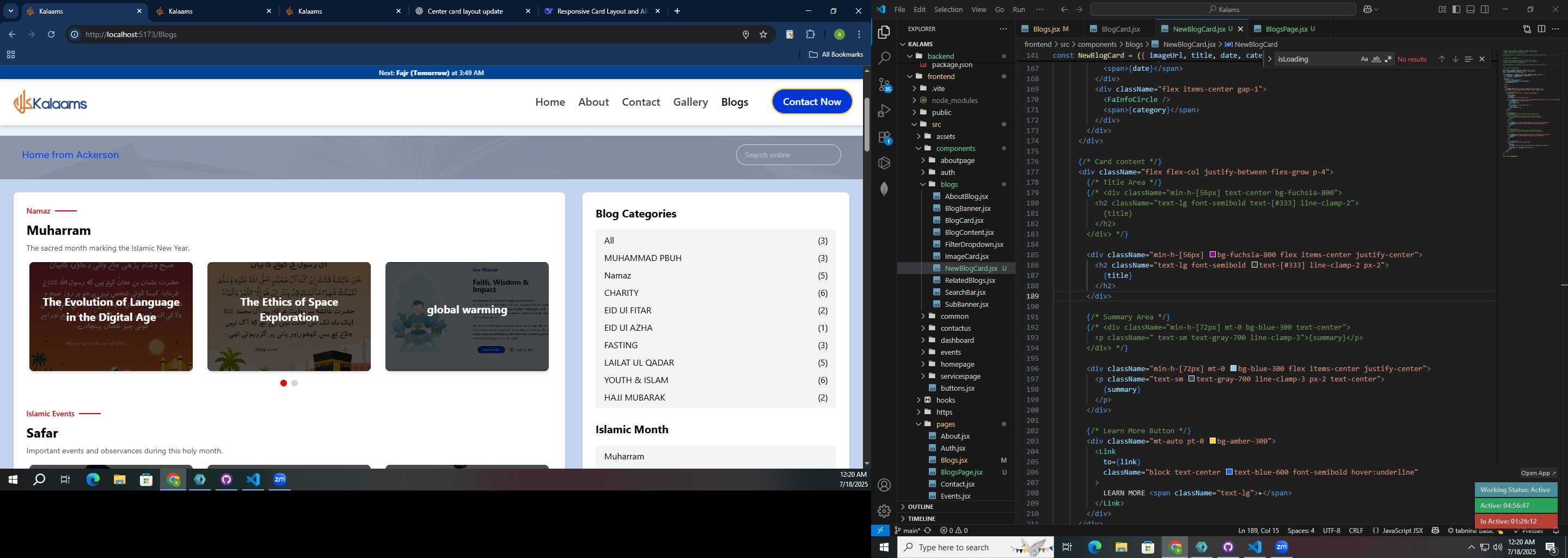Bookmark this tab with the star icon
The height and width of the screenshot is (558, 1568).
pos(763,35)
